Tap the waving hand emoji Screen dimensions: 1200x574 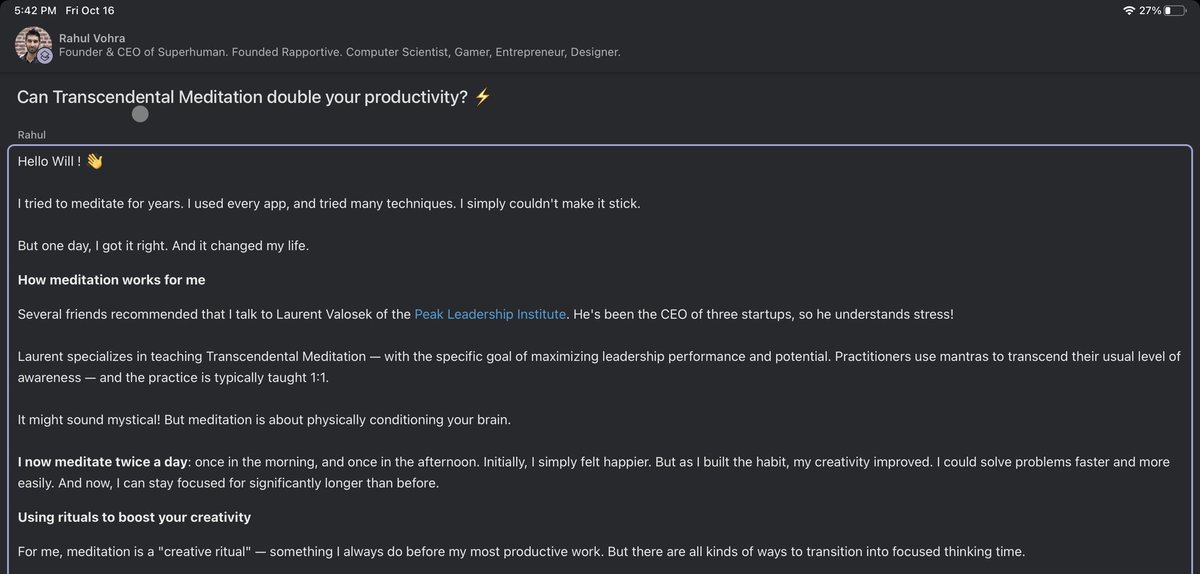[95, 161]
